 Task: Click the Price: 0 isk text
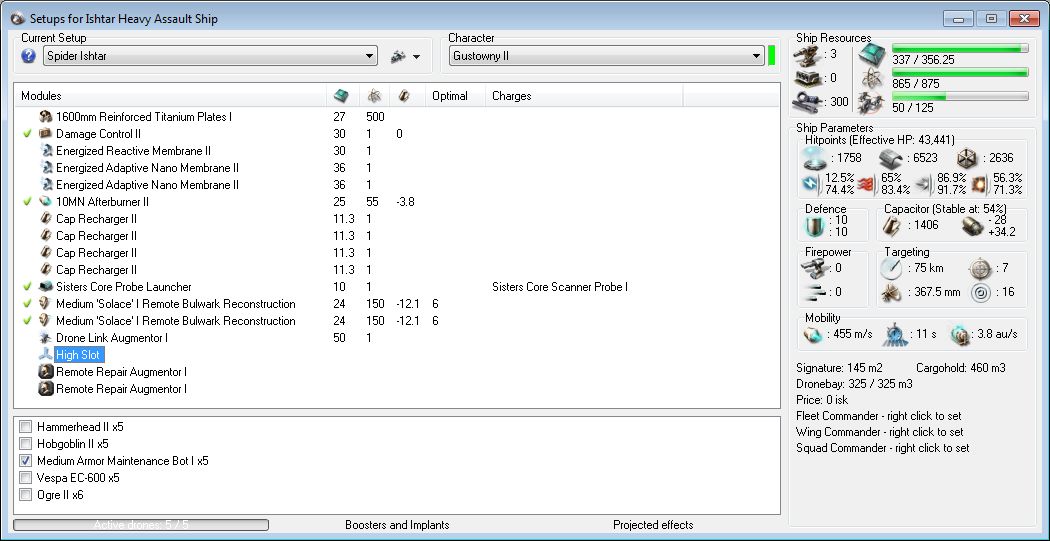[x=822, y=400]
